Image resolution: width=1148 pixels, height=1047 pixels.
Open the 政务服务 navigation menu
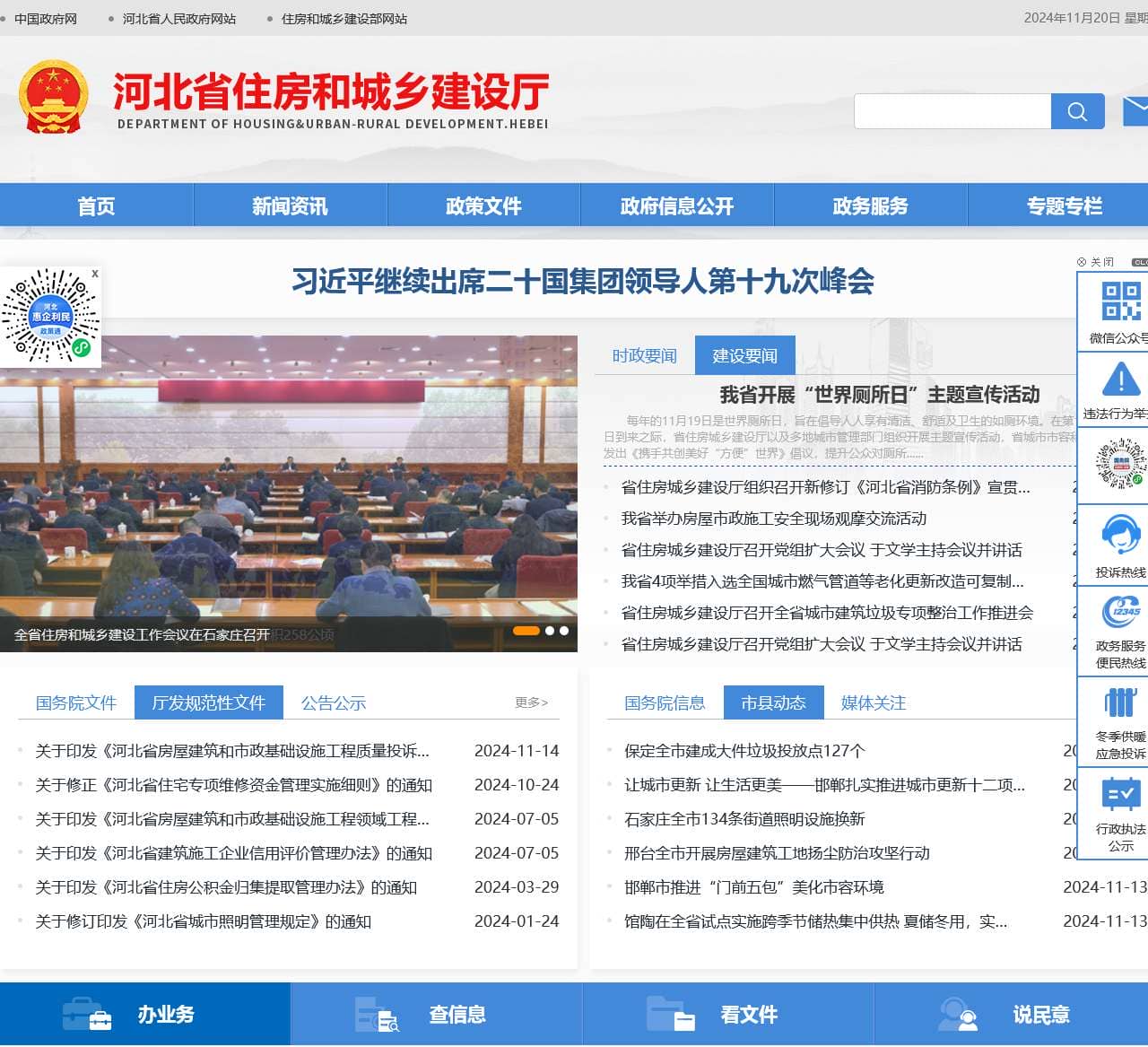click(x=870, y=206)
